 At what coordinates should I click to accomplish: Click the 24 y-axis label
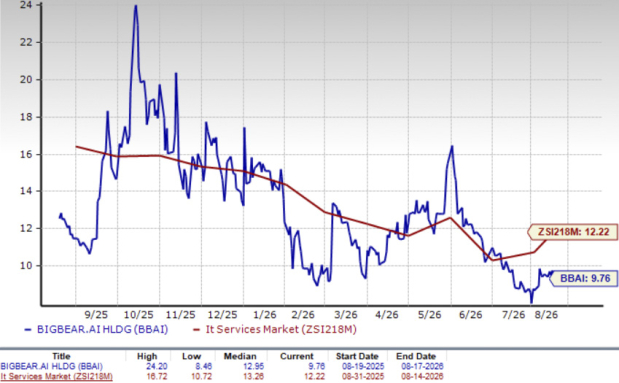(x=26, y=5)
